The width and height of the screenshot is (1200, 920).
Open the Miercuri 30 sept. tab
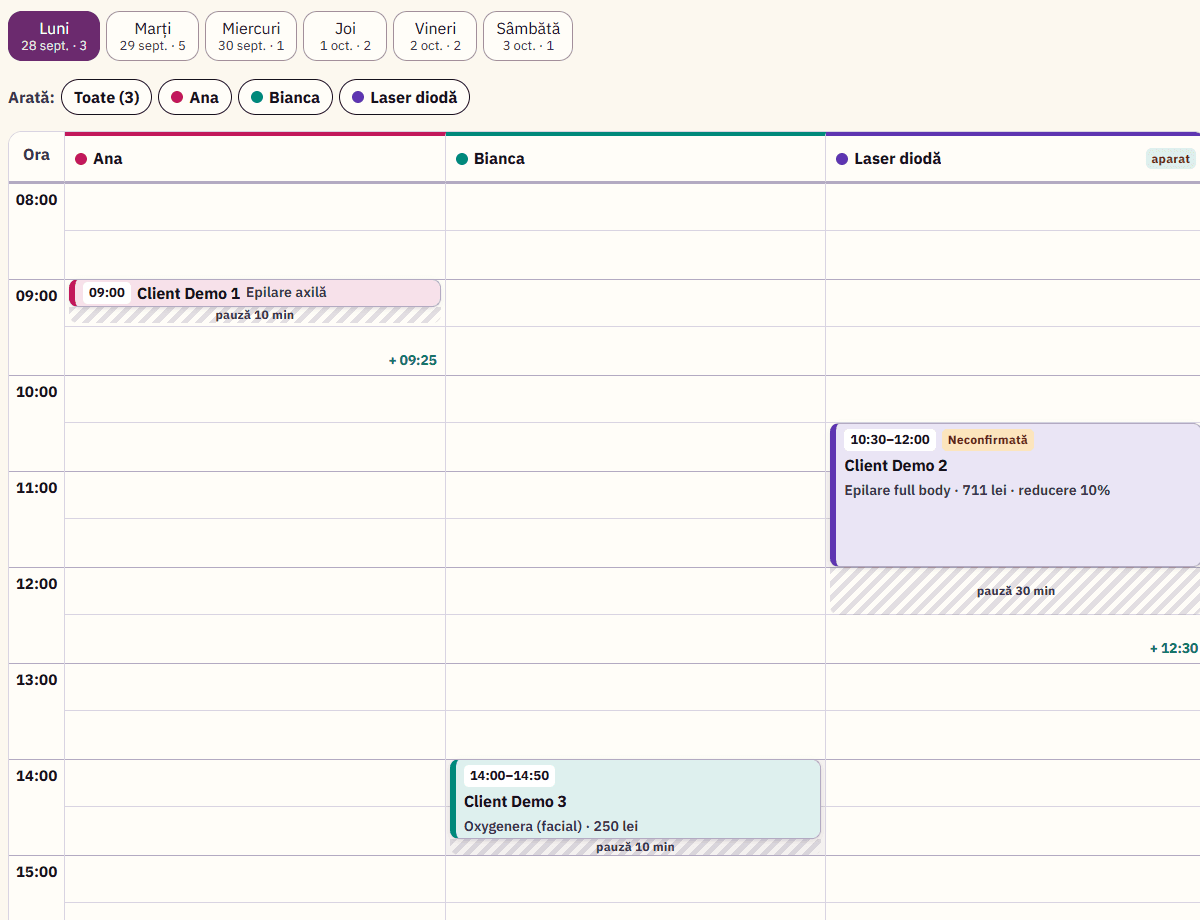(x=251, y=36)
